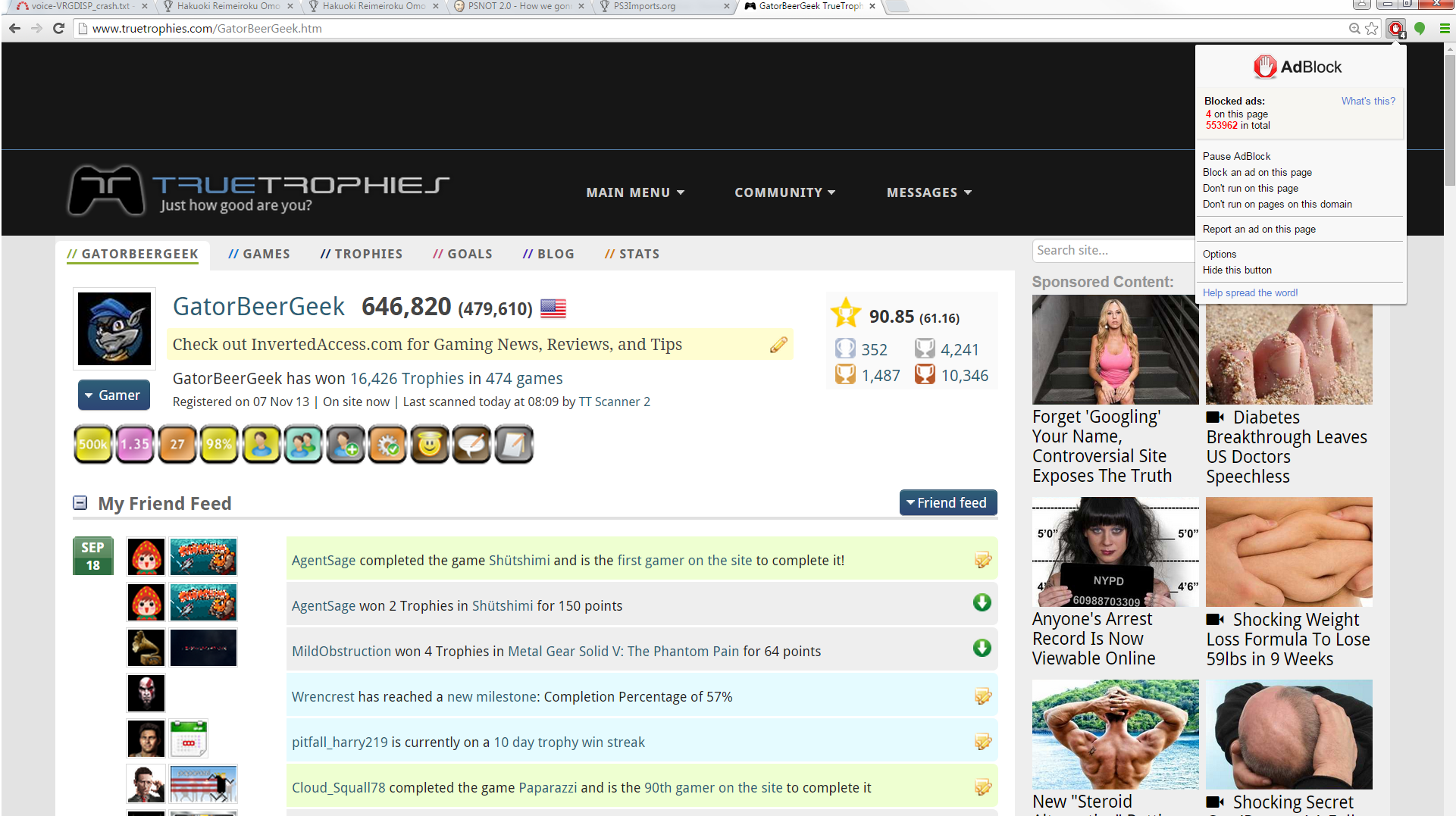Open the Chrome hamburger menu
Viewport: 1456px width, 816px height.
1445,28
